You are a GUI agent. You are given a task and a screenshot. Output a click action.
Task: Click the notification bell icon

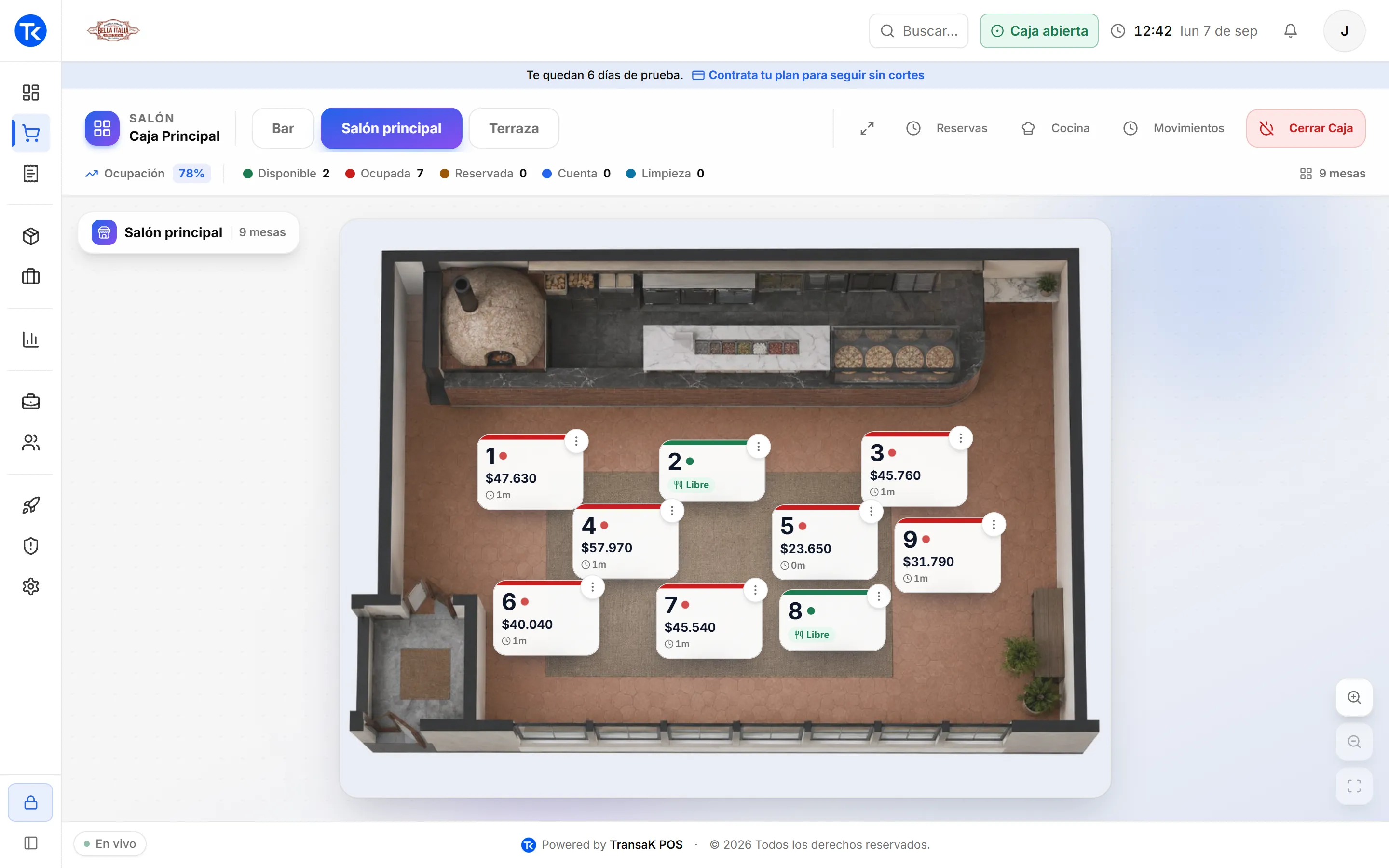pyautogui.click(x=1290, y=31)
